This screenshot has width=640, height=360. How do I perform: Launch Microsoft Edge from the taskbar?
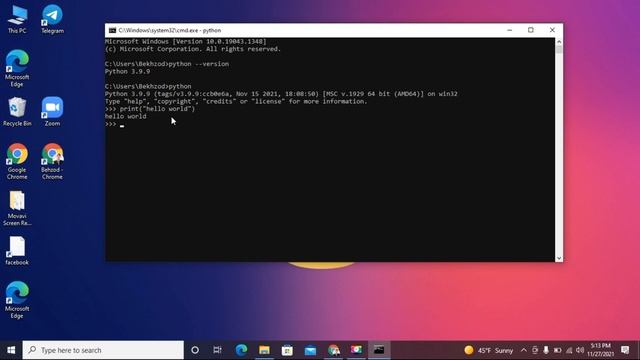tap(241, 350)
